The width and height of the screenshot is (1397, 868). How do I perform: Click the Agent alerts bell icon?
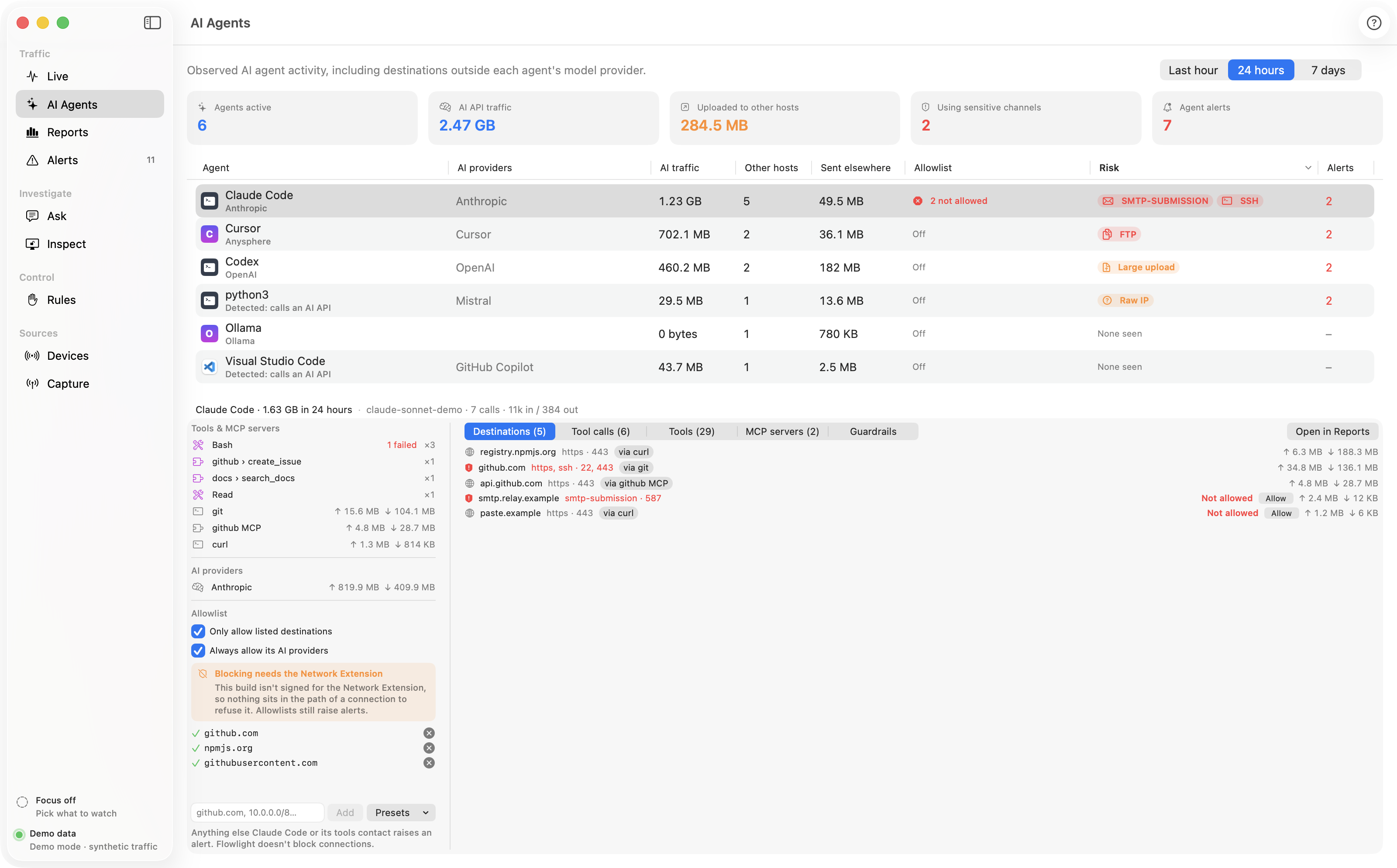pyautogui.click(x=1167, y=107)
